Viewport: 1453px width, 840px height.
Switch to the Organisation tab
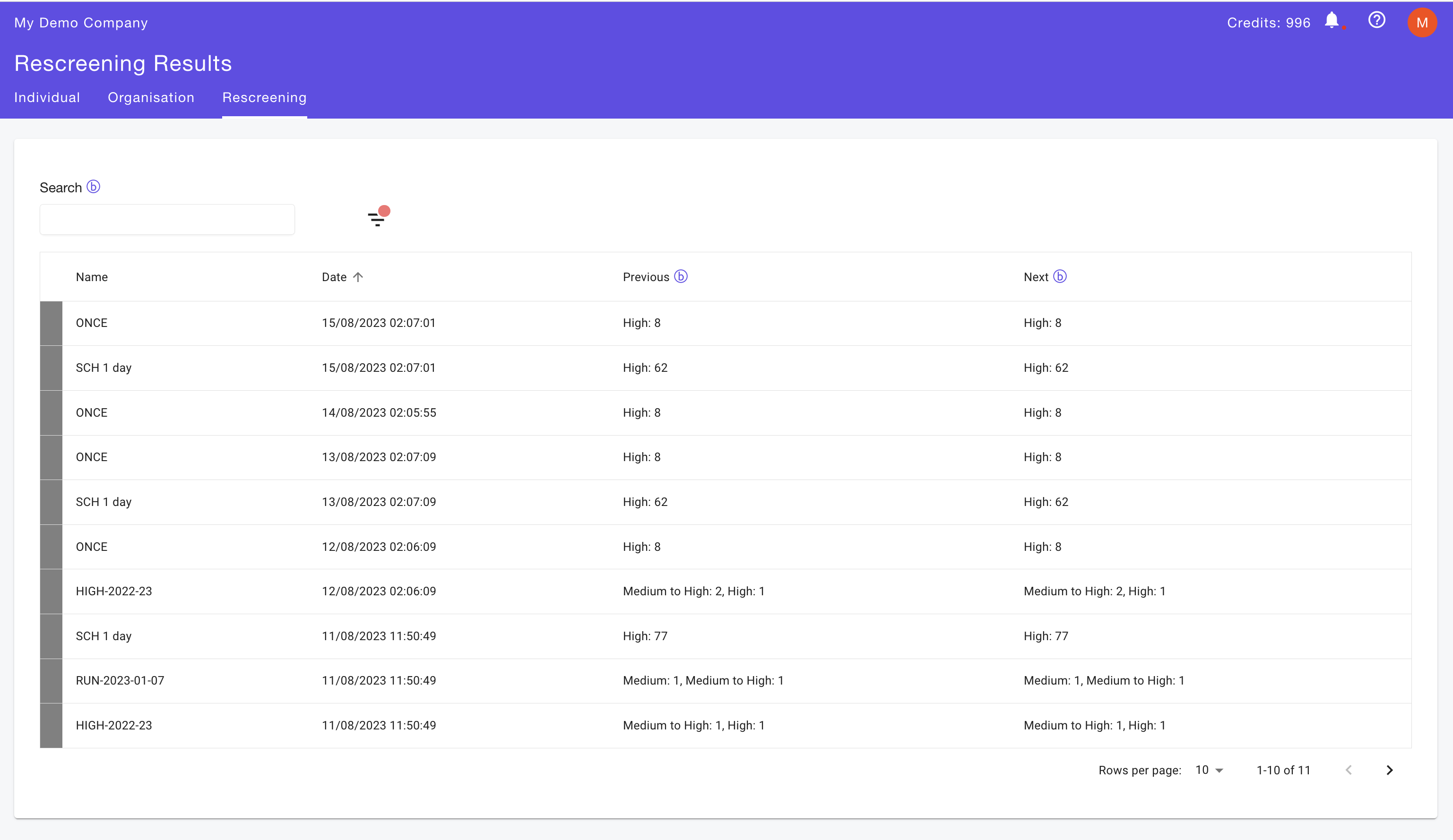(x=151, y=97)
